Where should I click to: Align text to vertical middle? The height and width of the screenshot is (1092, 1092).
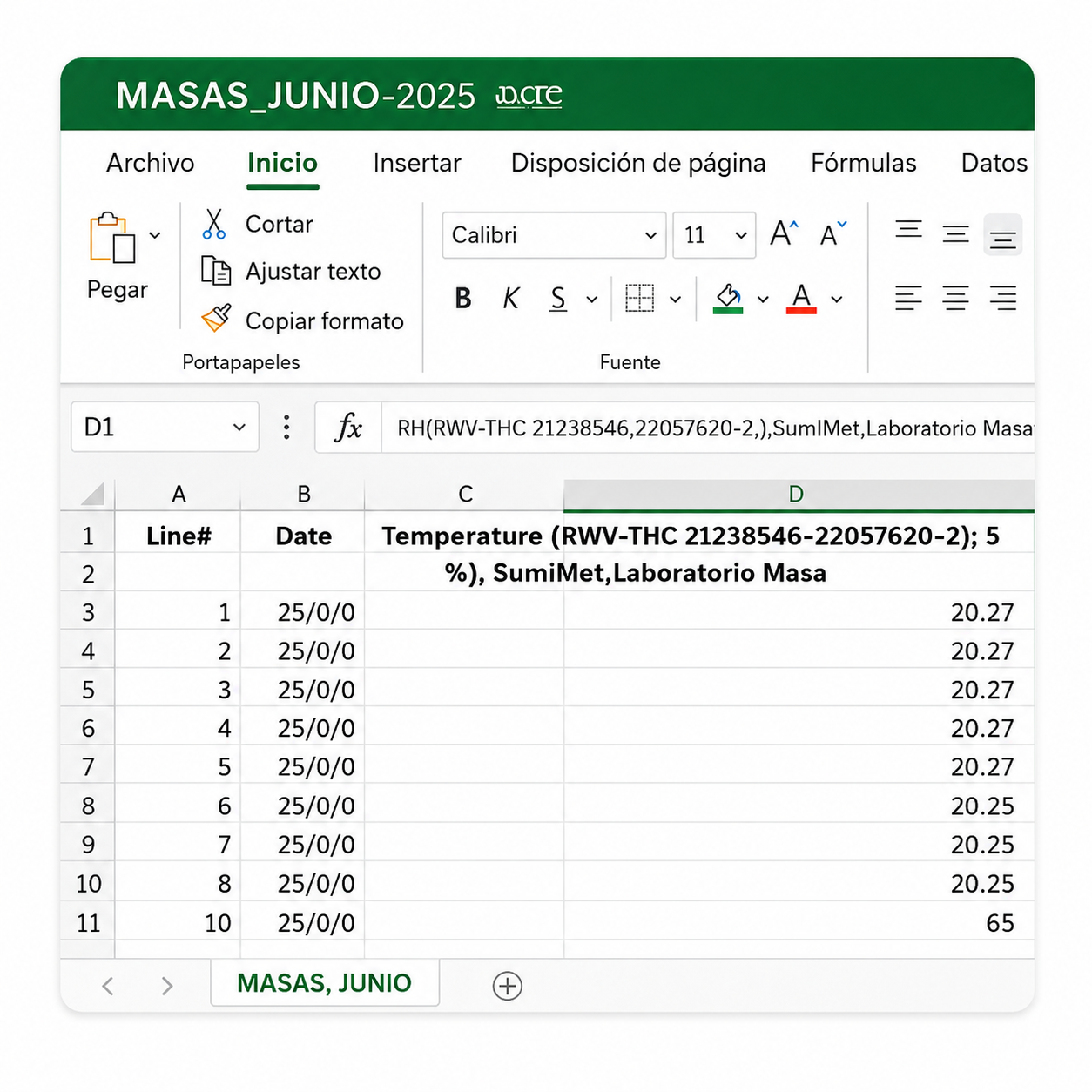[955, 233]
